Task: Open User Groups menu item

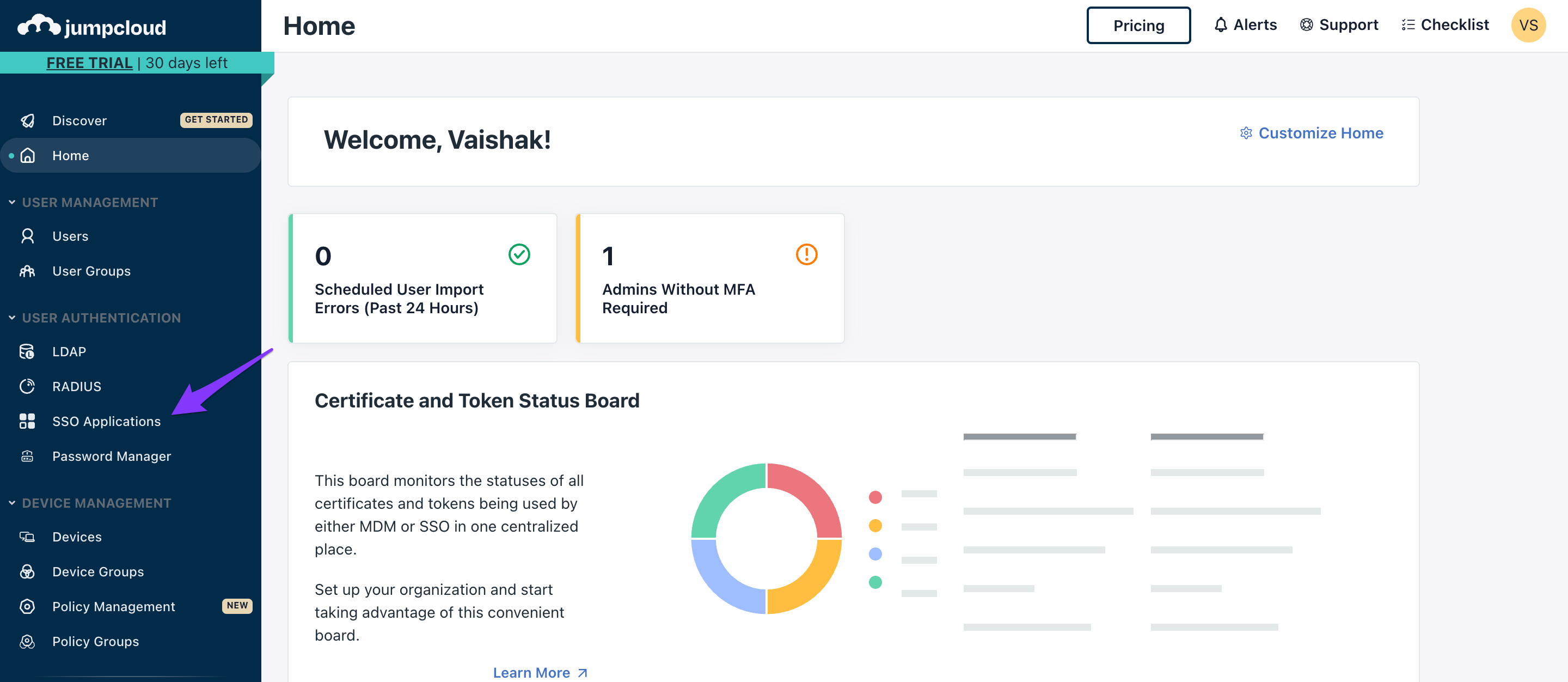Action: (91, 271)
